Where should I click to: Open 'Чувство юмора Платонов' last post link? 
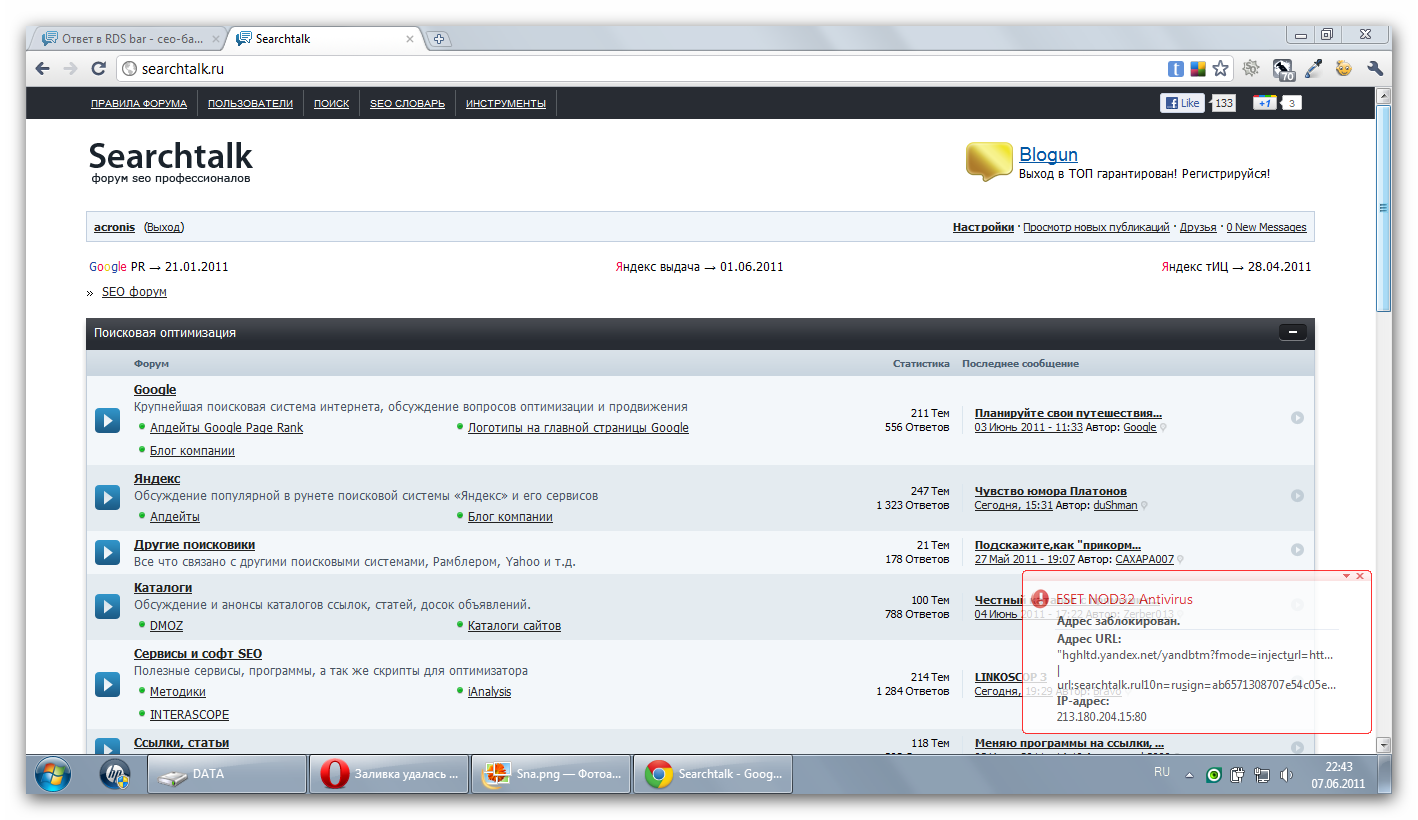1051,491
